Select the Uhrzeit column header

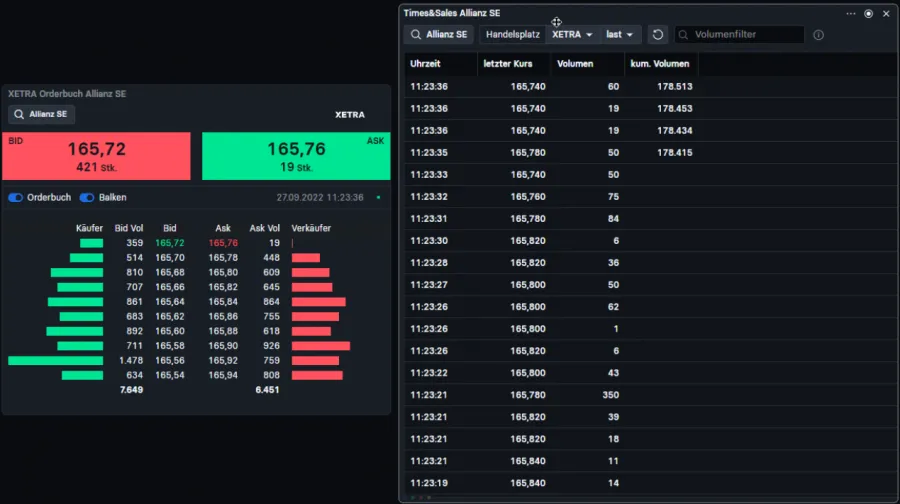[426, 64]
